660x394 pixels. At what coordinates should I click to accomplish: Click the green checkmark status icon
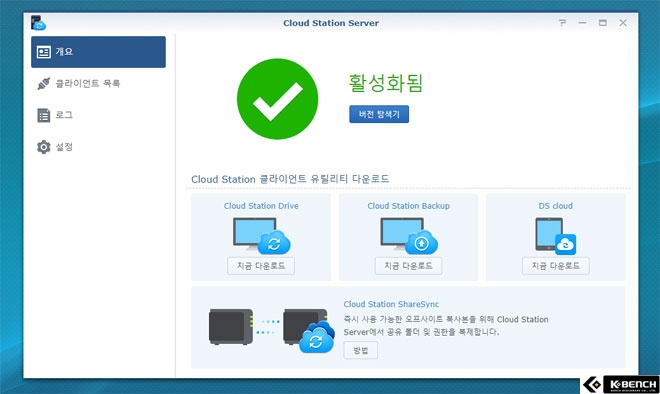tap(277, 99)
